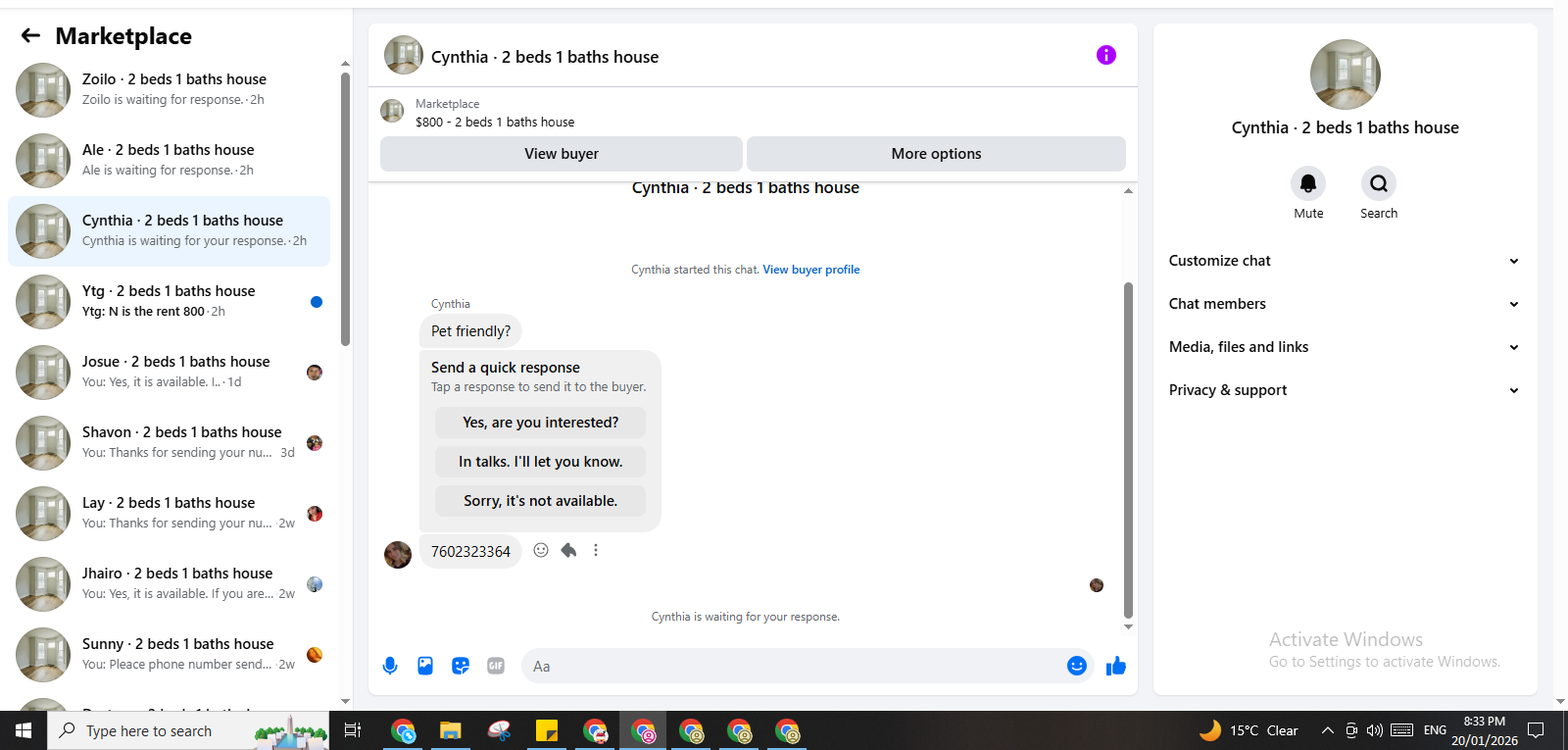Mute the Cynthia conversation

point(1308,183)
